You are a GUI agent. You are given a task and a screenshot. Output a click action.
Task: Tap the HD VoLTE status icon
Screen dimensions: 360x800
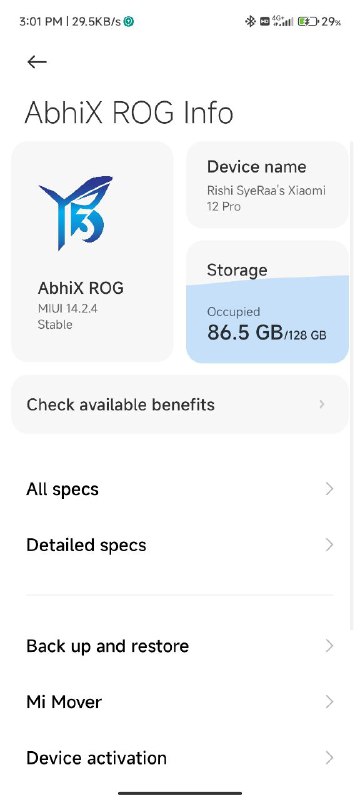click(x=265, y=21)
